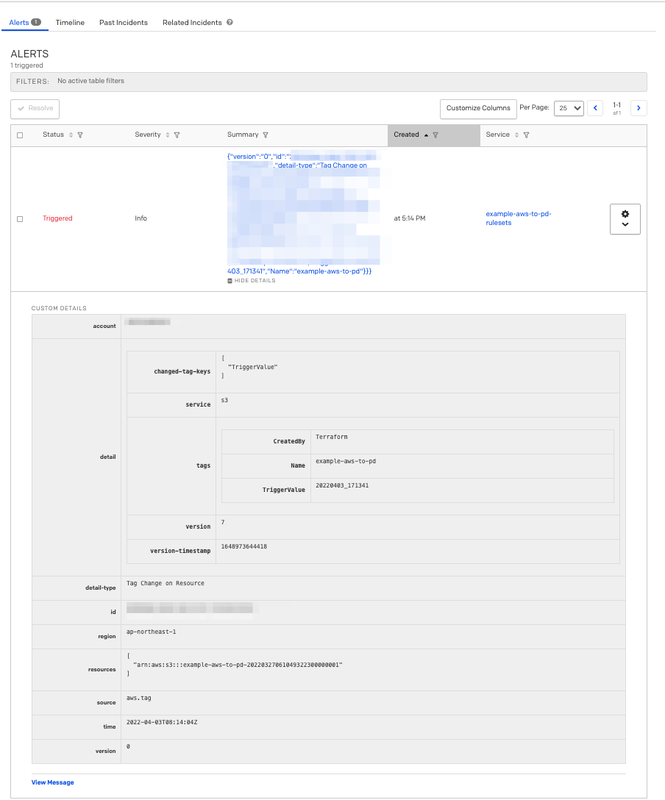This screenshot has width=665, height=800.
Task: Click the Related Incidents help icon
Action: pos(230,22)
